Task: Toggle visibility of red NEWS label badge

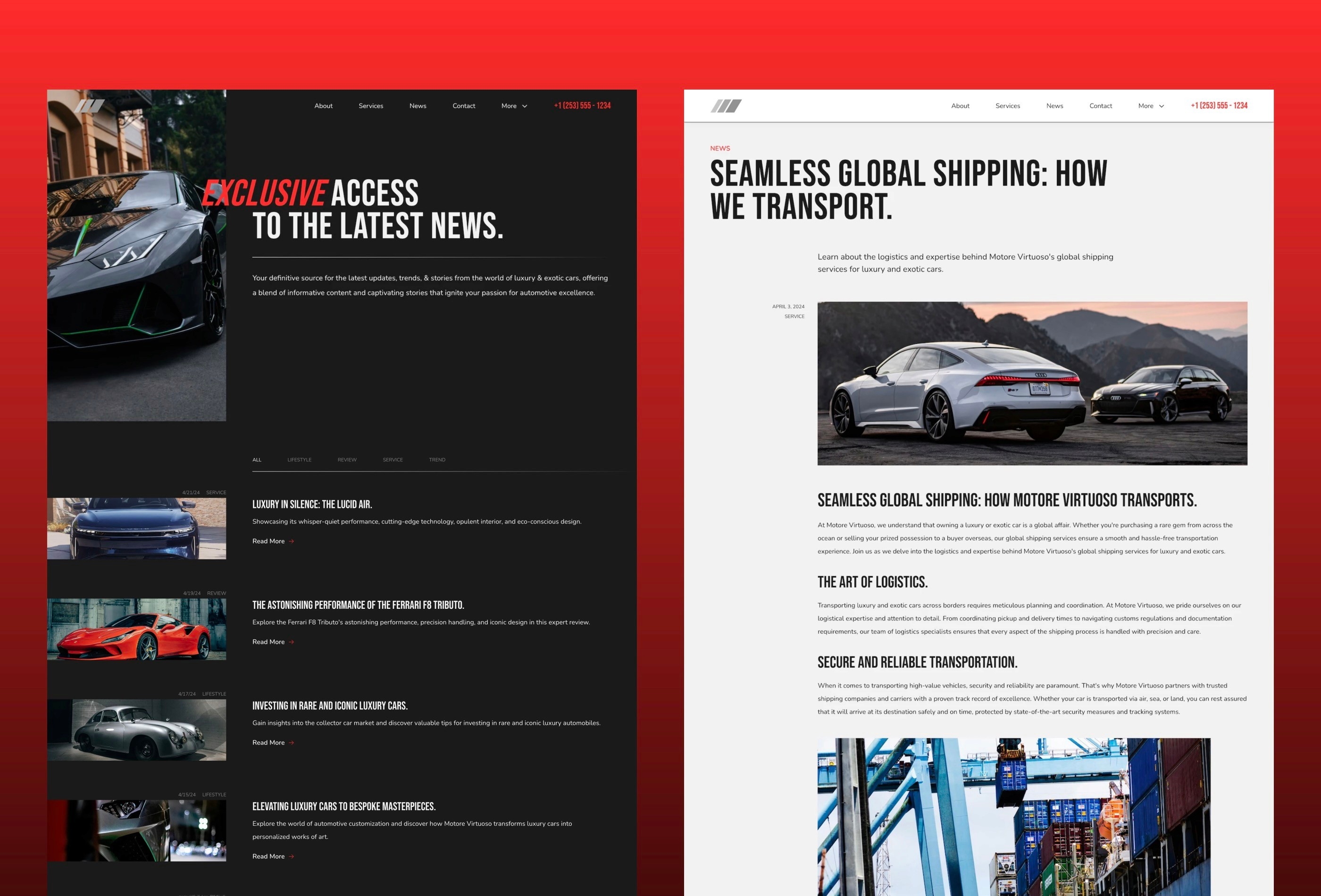Action: [719, 148]
